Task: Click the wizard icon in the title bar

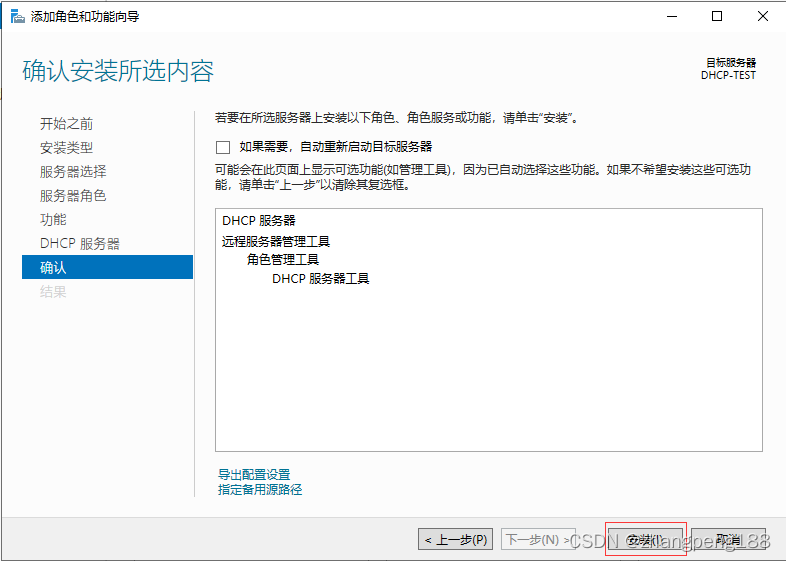Action: click(x=18, y=17)
